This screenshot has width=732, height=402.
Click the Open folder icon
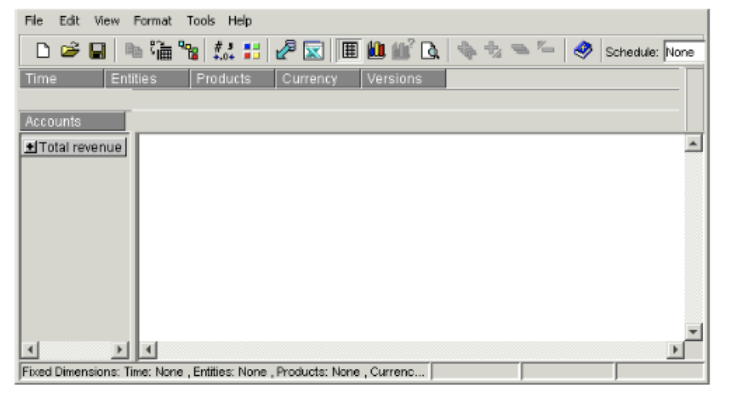click(x=70, y=51)
